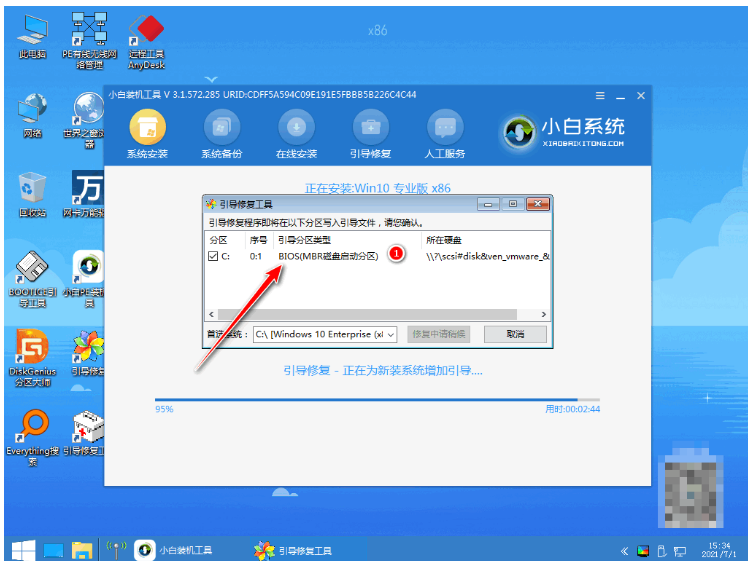Viewport: 748px width, 561px height.
Task: Click the 所在硬盘 column header
Action: click(486, 240)
